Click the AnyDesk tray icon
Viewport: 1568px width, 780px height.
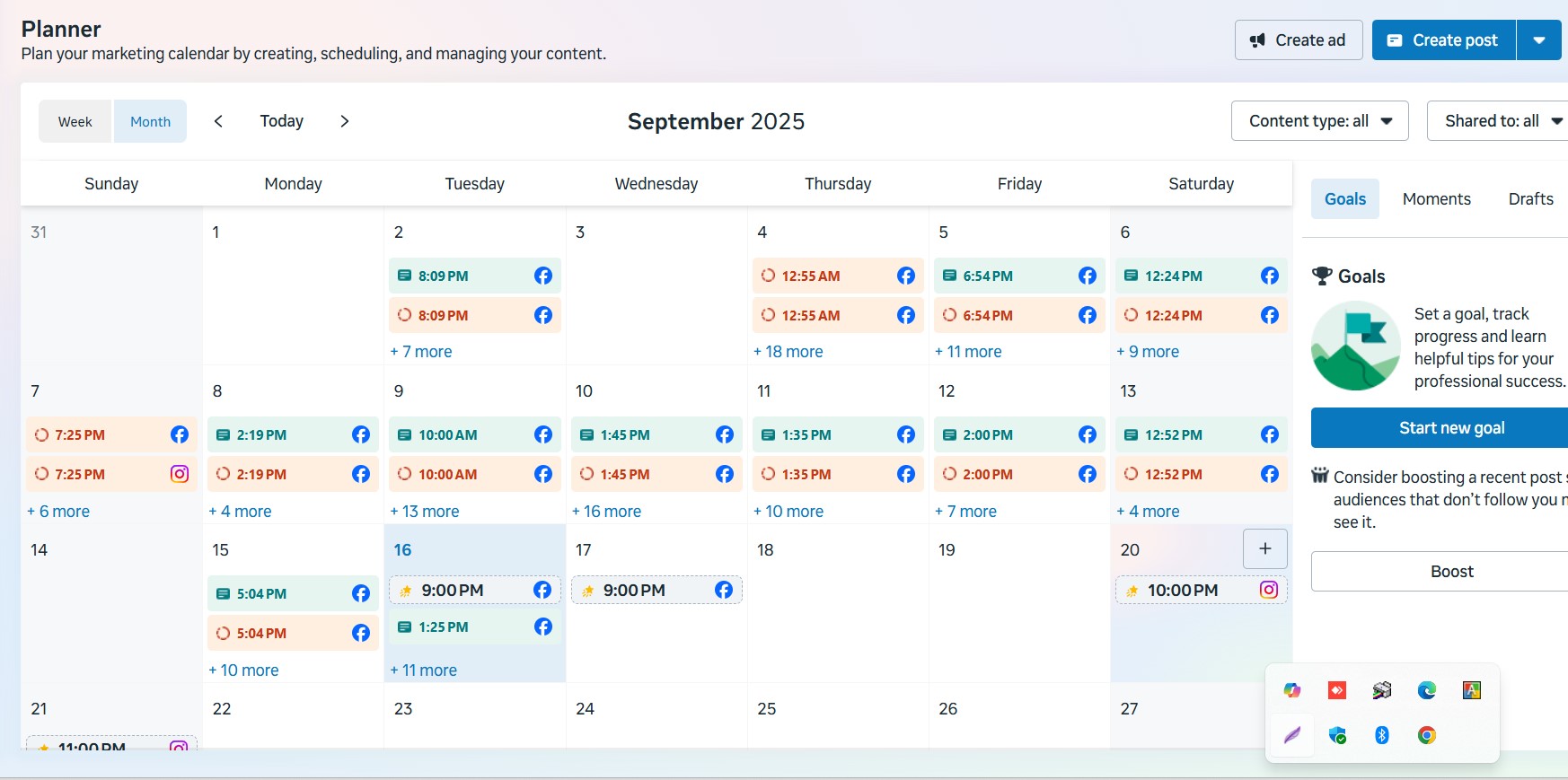[x=1336, y=690]
